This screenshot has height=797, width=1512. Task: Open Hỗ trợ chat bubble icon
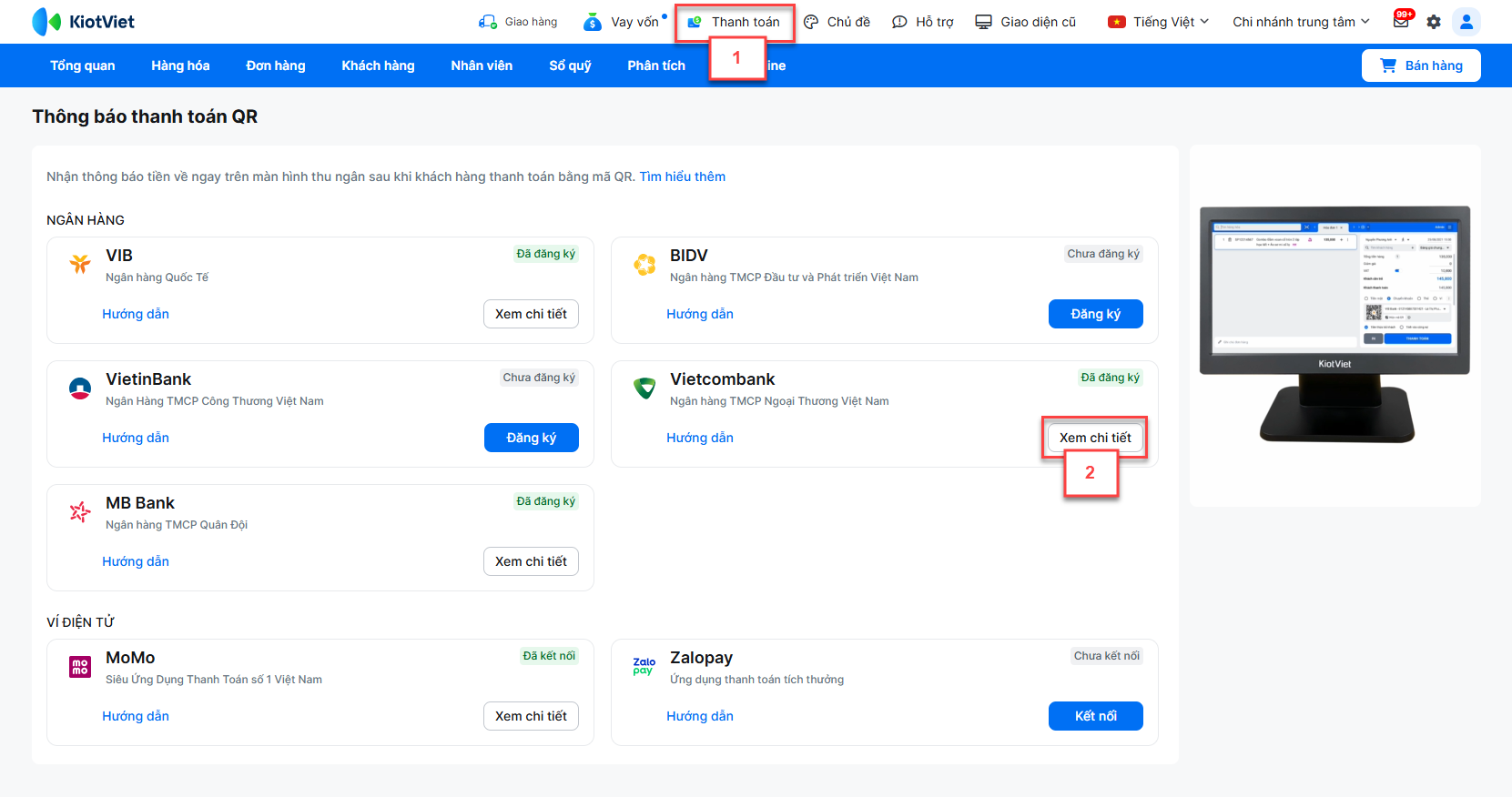[899, 22]
